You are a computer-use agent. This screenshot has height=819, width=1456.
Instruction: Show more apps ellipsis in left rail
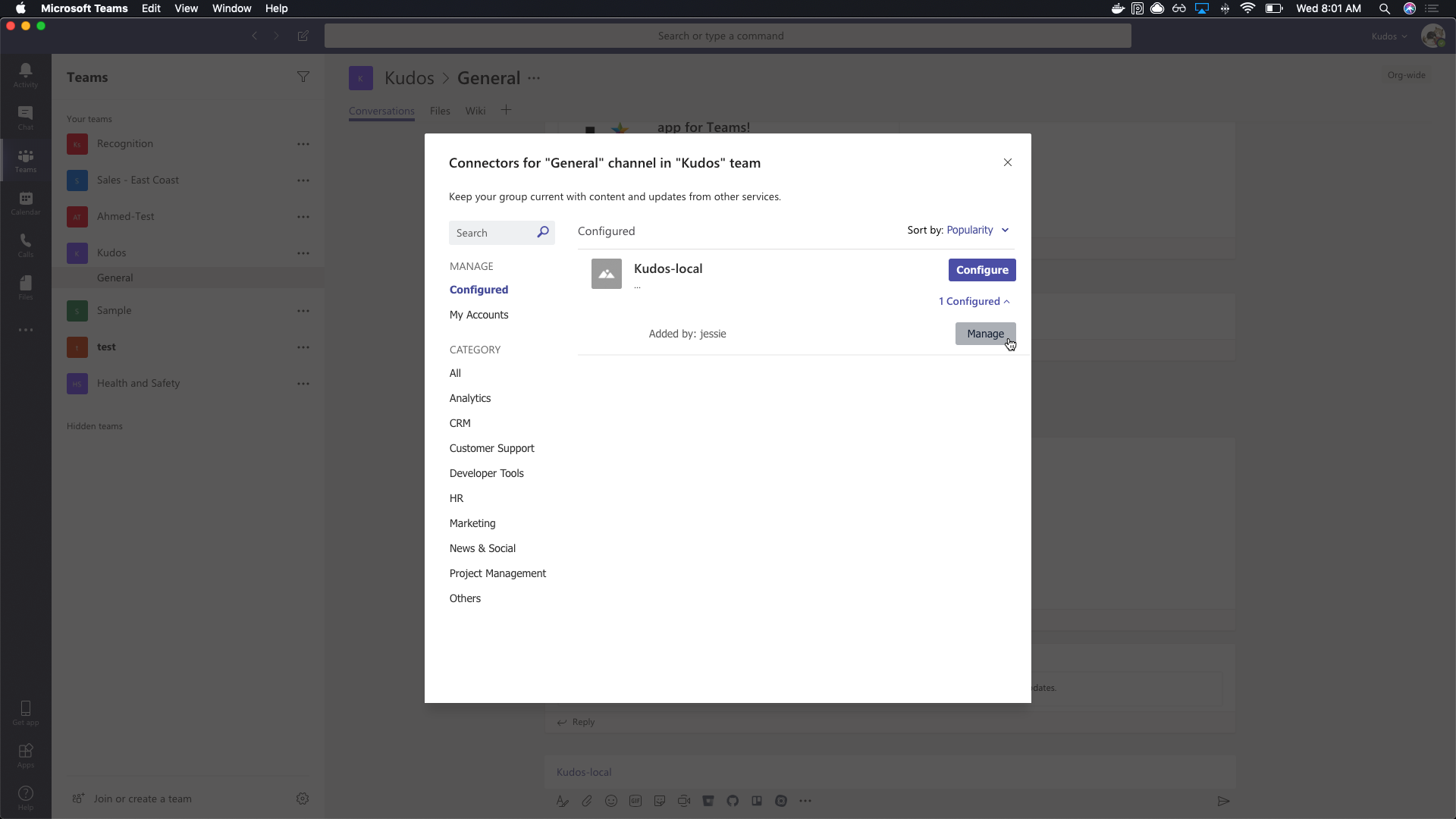(26, 330)
